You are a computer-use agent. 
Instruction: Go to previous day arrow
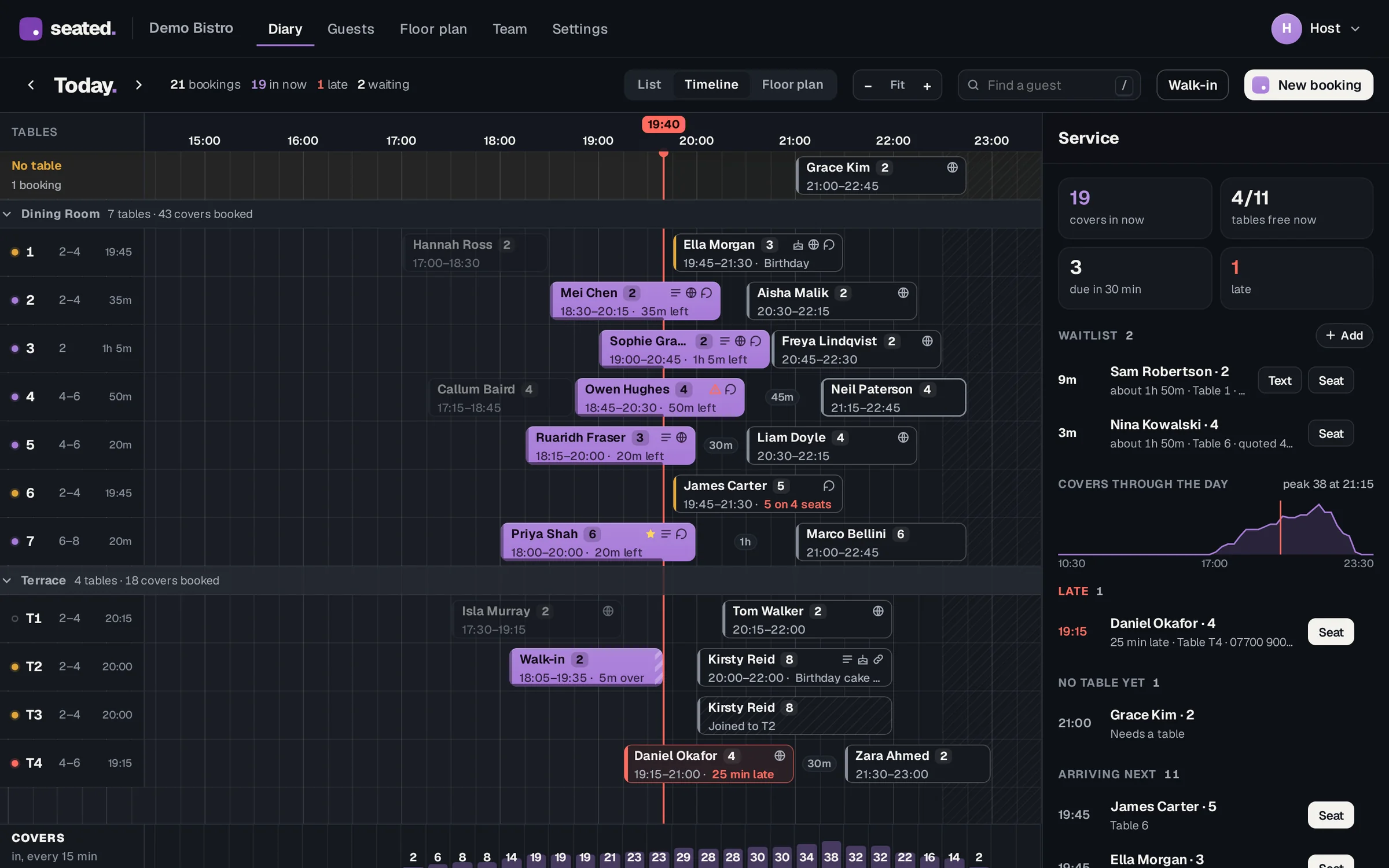pyautogui.click(x=31, y=85)
